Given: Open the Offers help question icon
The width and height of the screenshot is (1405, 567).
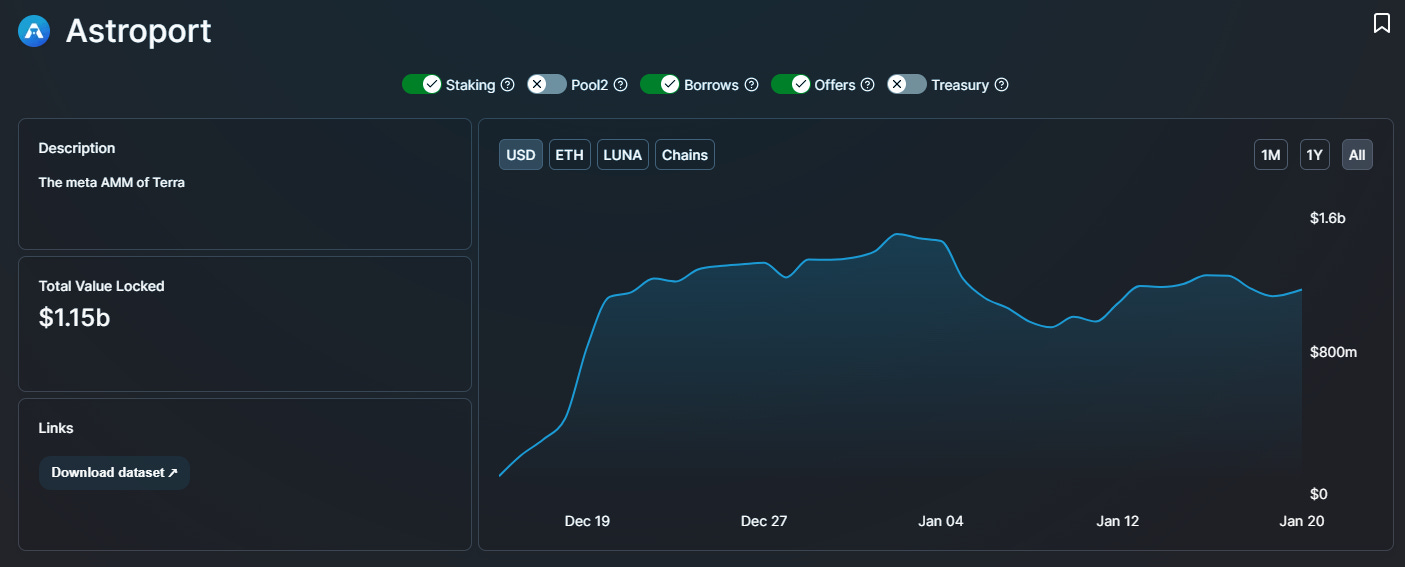Looking at the screenshot, I should 868,85.
